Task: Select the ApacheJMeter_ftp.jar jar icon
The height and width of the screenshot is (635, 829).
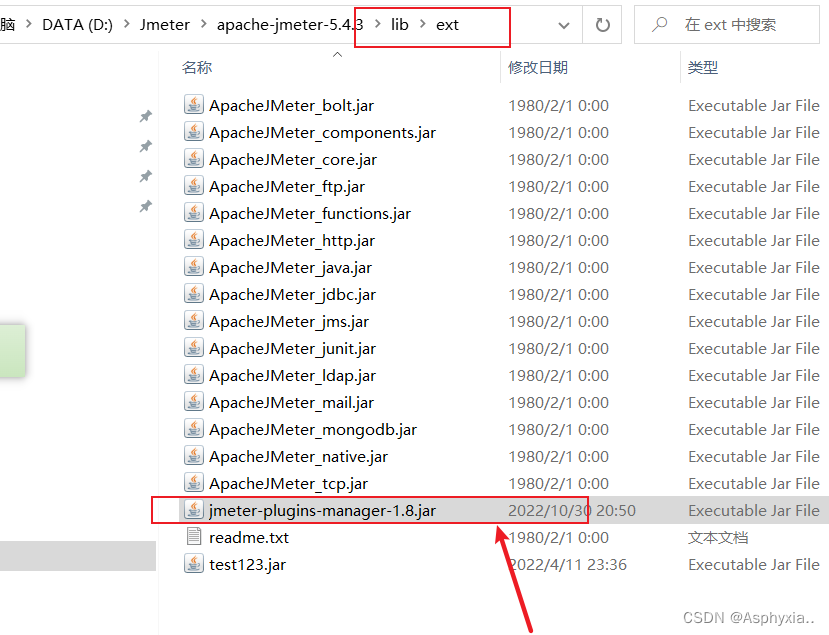Action: (193, 186)
